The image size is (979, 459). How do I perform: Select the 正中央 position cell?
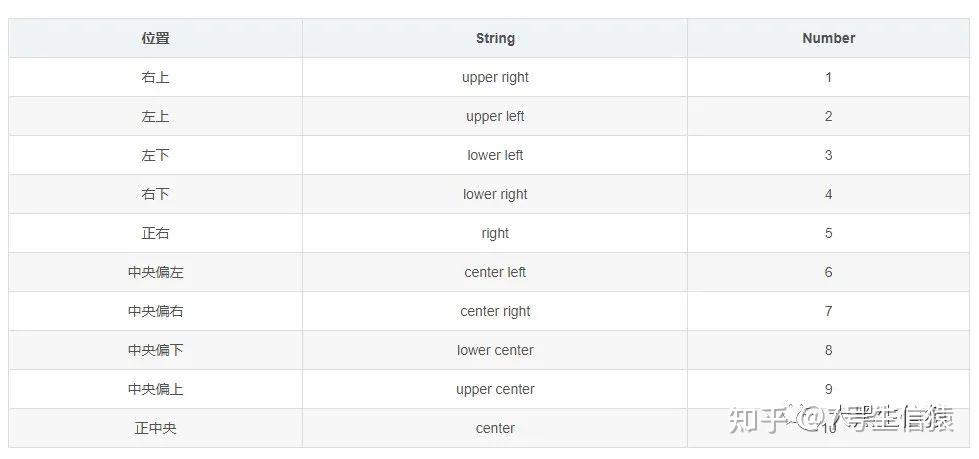pyautogui.click(x=155, y=428)
